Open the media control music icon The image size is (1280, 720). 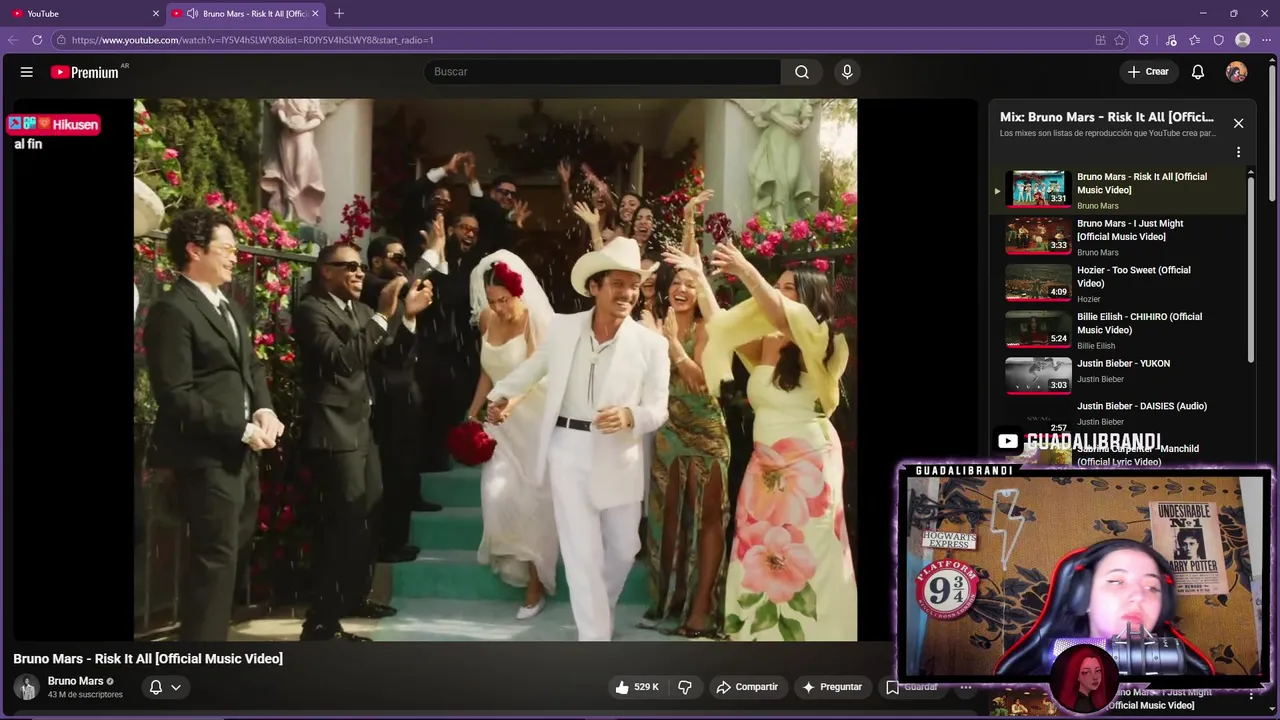click(1171, 40)
